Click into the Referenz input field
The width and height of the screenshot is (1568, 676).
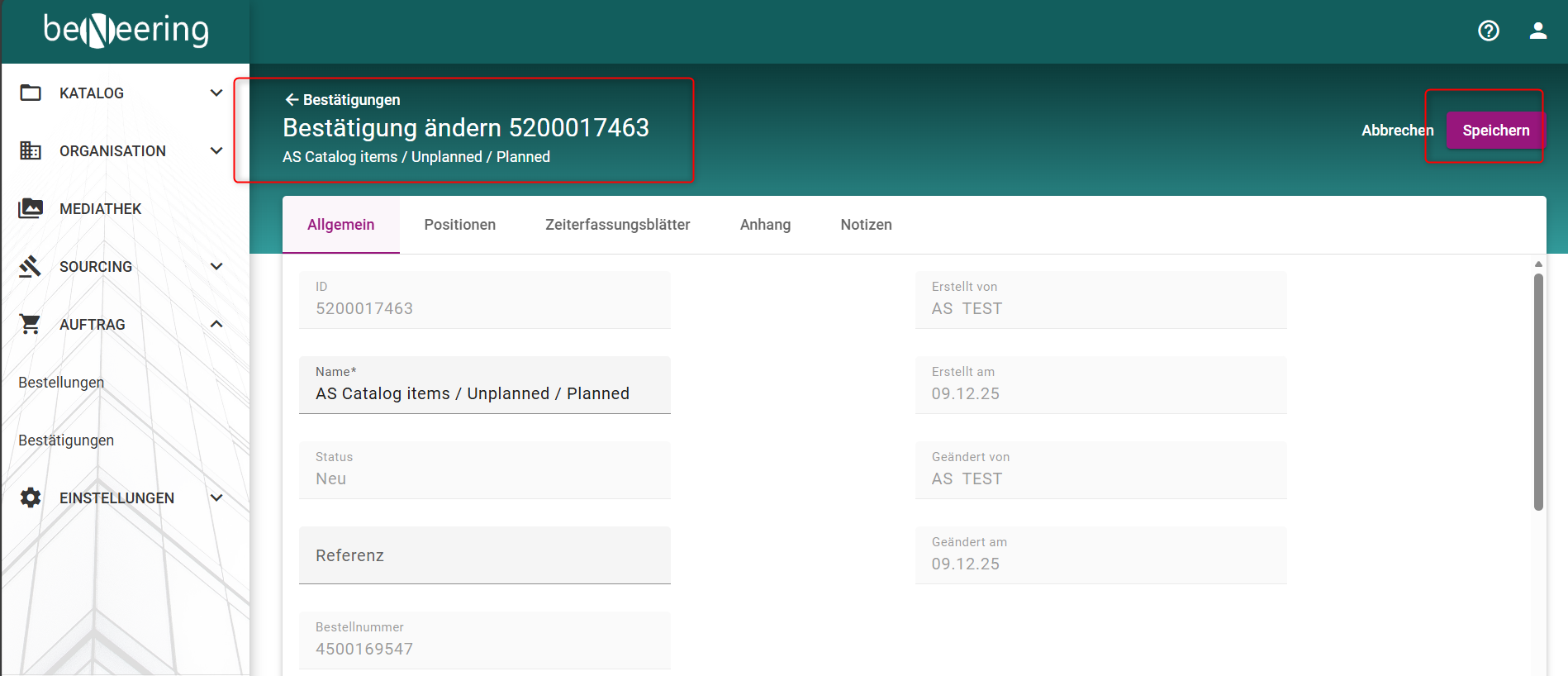tap(484, 555)
